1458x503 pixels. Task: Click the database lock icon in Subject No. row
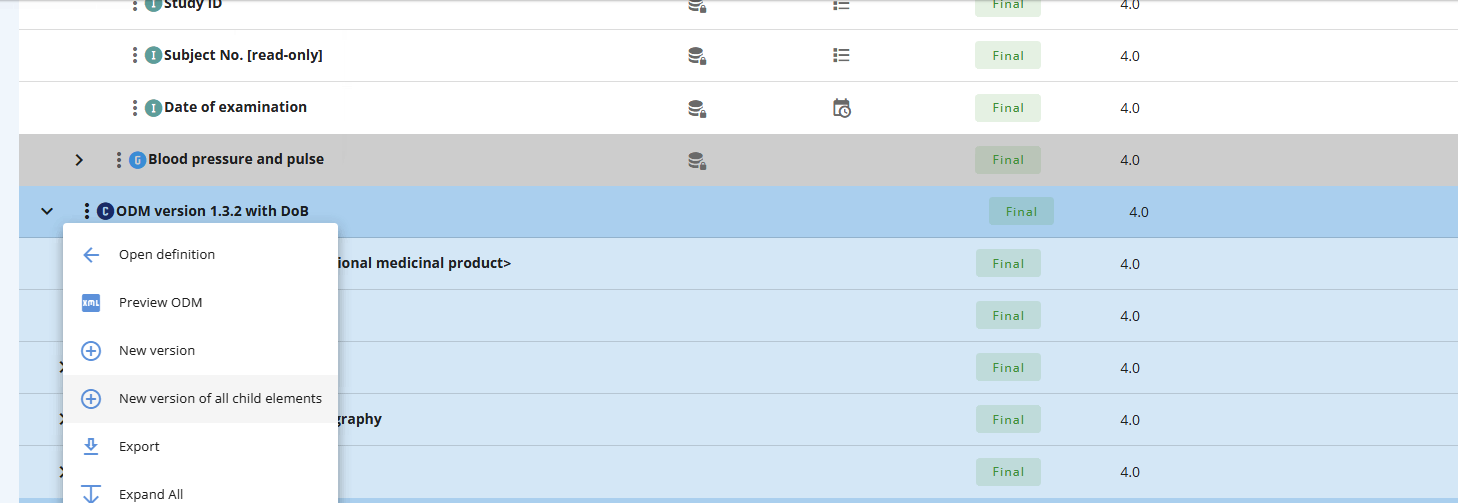pos(697,56)
